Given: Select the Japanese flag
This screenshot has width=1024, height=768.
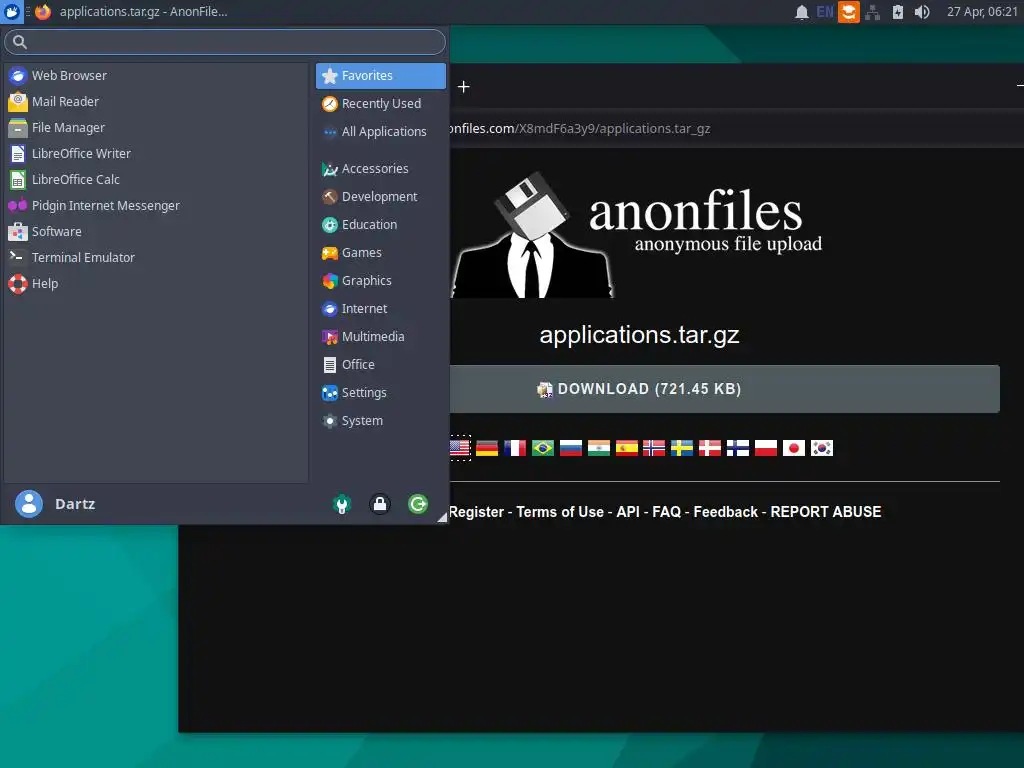Looking at the screenshot, I should 794,448.
